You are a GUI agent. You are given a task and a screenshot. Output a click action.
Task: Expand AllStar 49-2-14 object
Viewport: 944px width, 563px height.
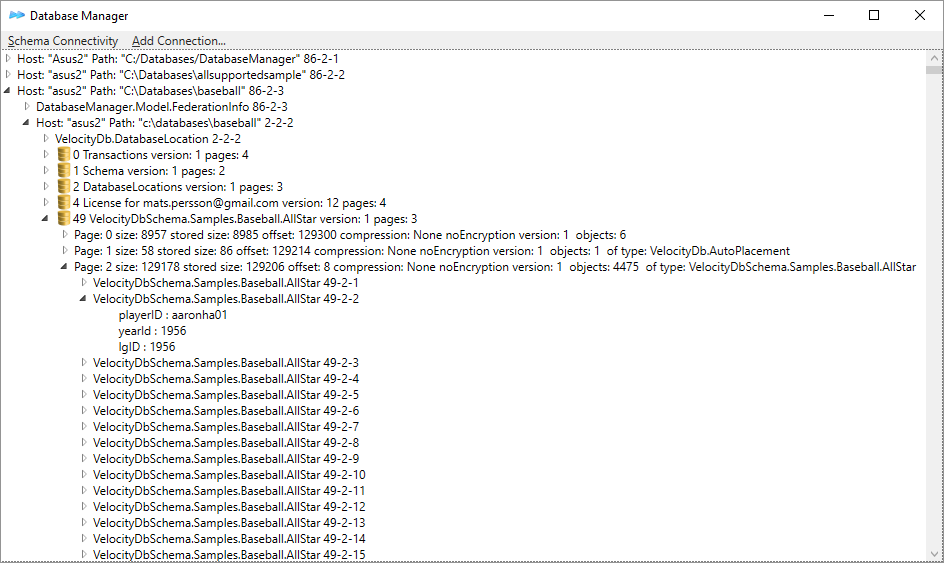[x=84, y=538]
